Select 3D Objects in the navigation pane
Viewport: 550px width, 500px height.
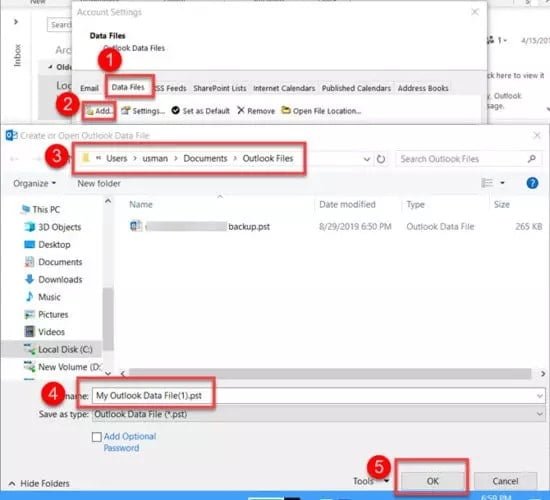click(53, 227)
